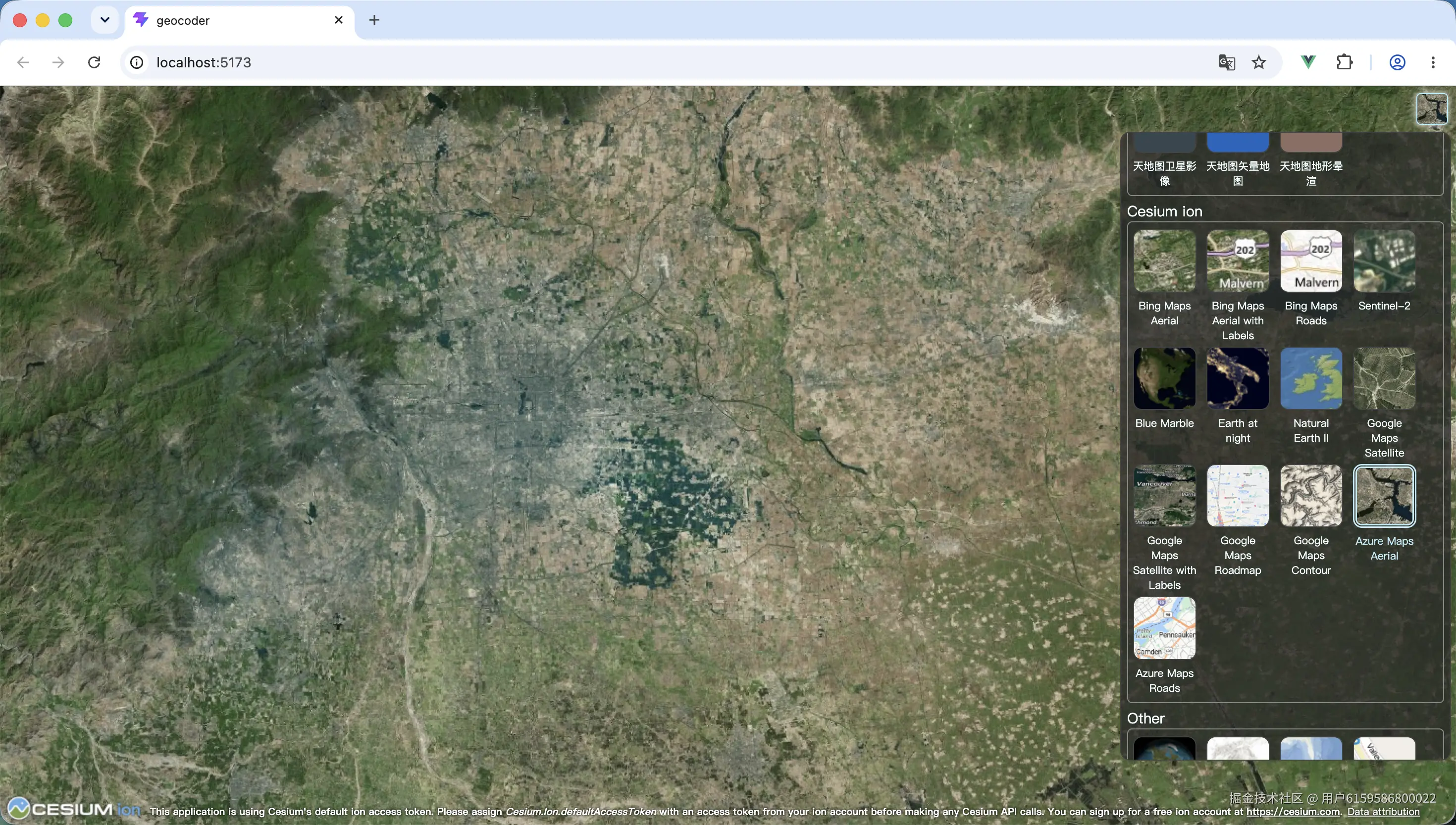Expand the tab search dropdown
Viewport: 1456px width, 825px height.
pyautogui.click(x=105, y=20)
